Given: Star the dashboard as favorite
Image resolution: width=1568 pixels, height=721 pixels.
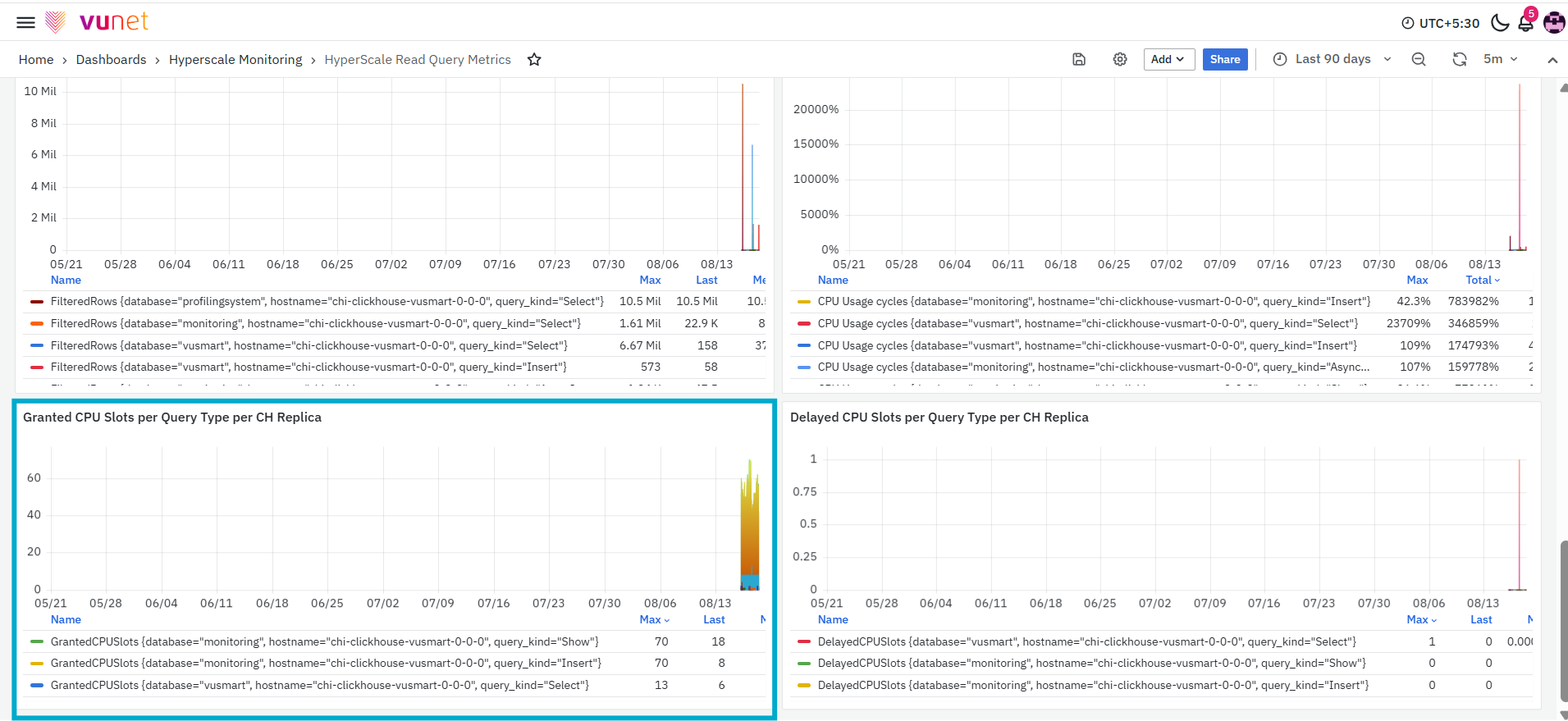Looking at the screenshot, I should [534, 59].
